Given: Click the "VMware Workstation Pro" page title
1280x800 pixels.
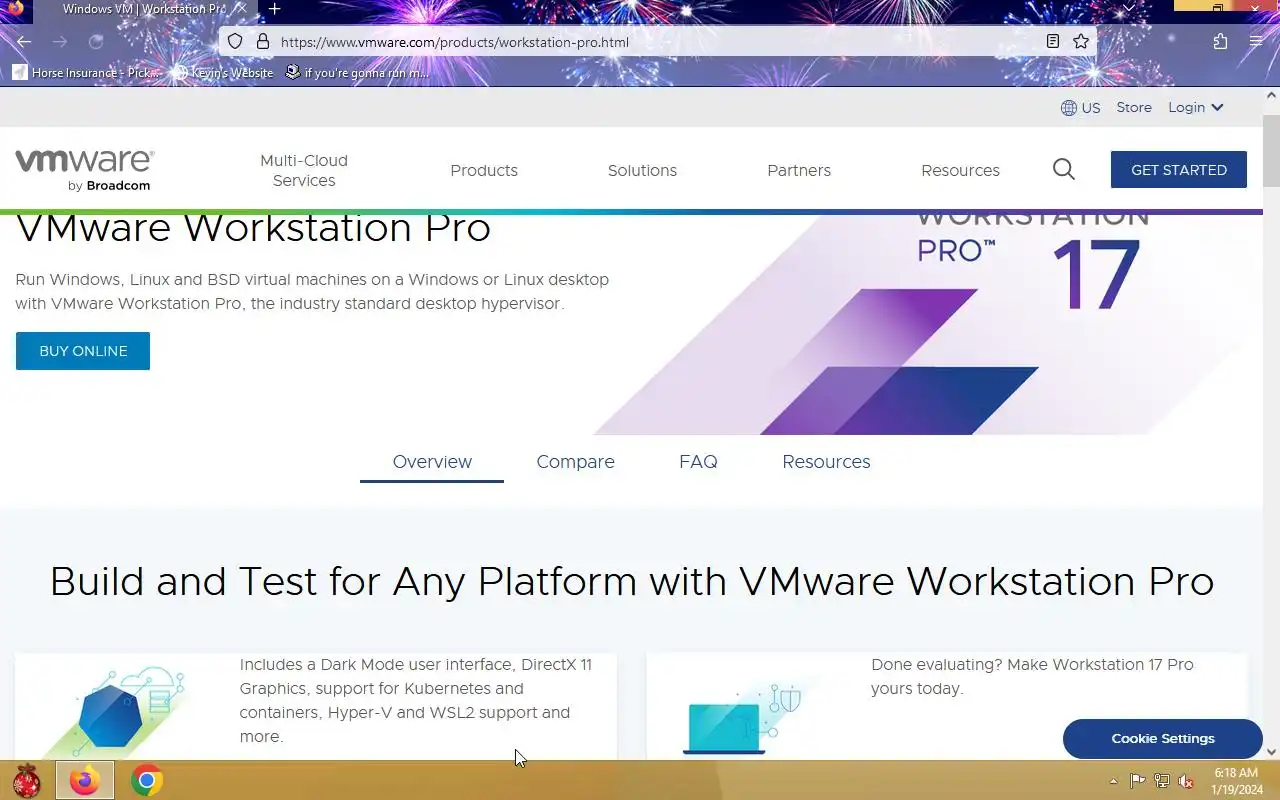Looking at the screenshot, I should [253, 229].
